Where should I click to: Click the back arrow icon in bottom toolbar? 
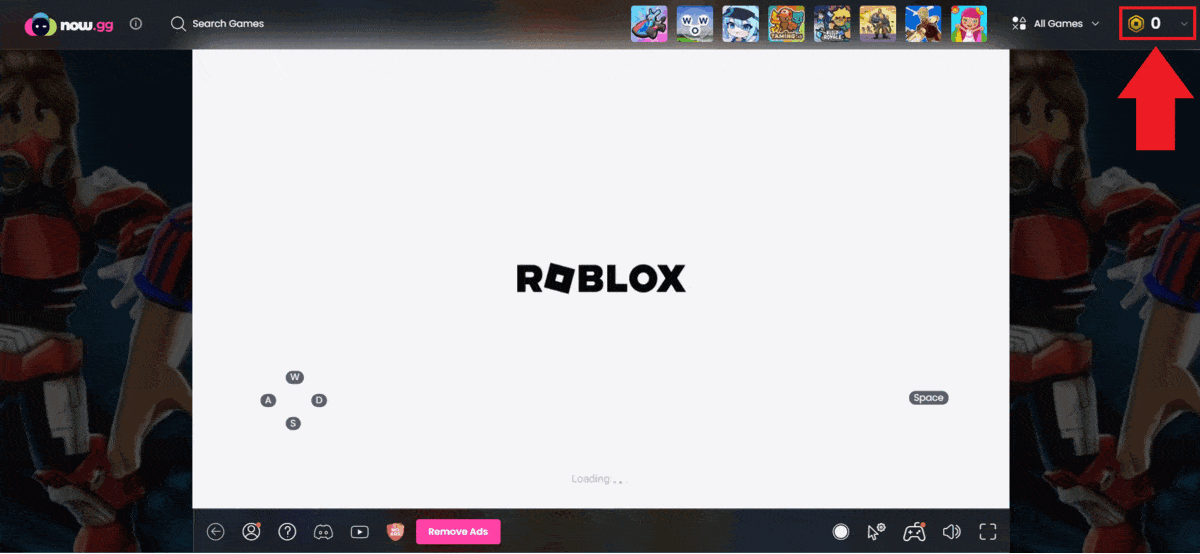click(215, 532)
